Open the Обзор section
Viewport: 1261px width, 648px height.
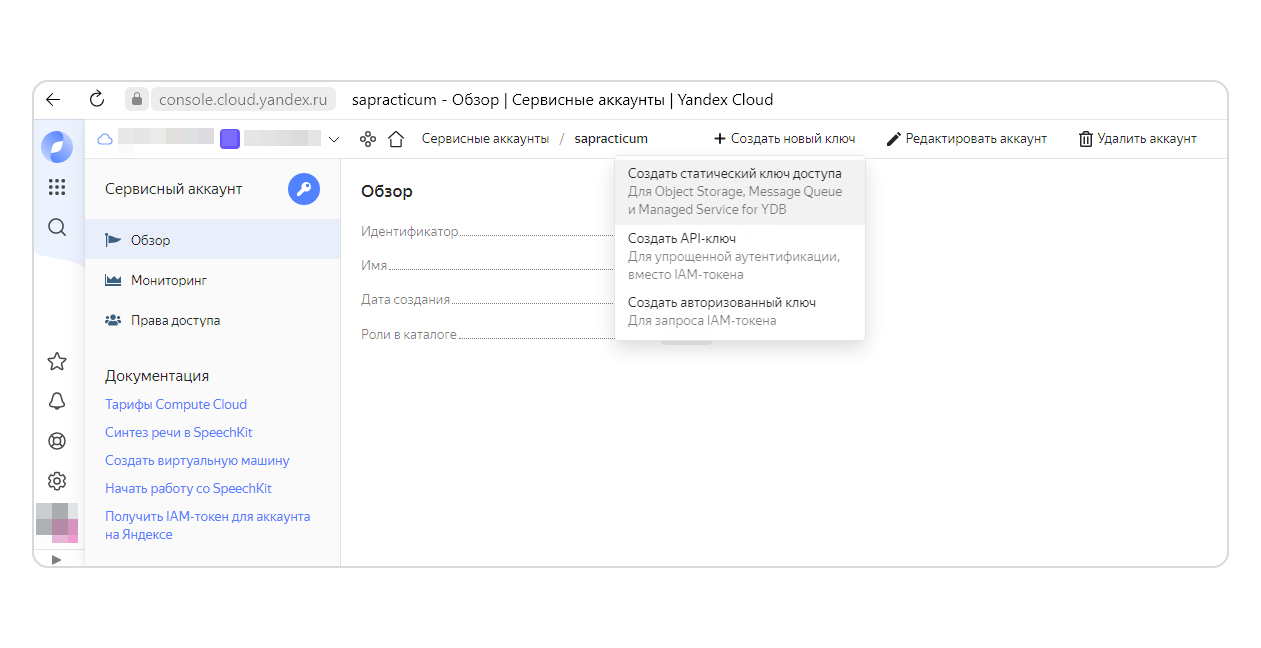click(x=212, y=240)
